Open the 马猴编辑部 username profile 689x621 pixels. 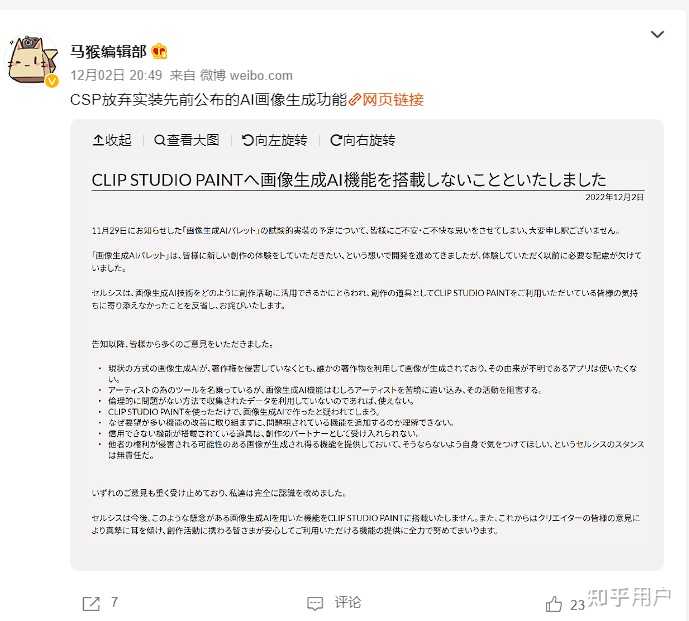tap(108, 51)
